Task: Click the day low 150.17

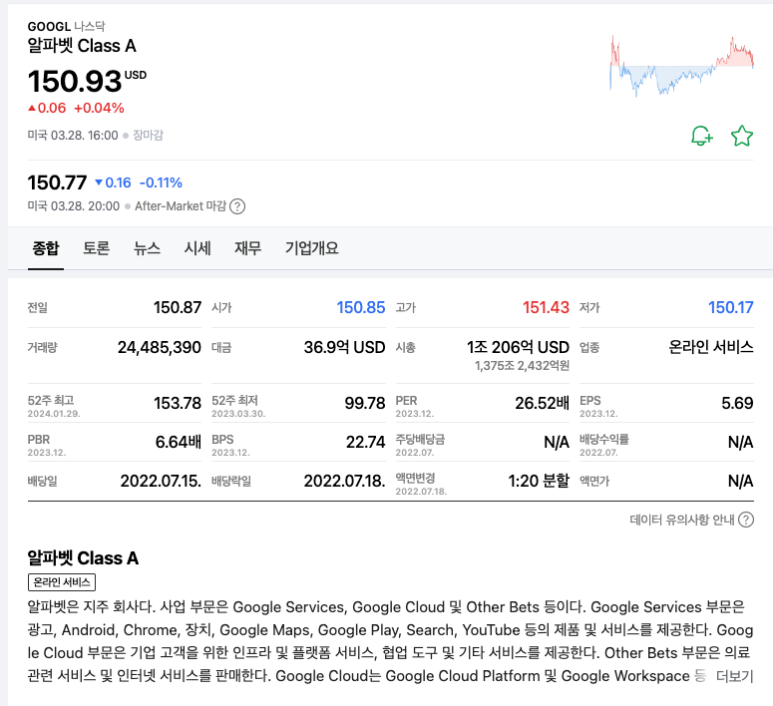Action: 731,308
